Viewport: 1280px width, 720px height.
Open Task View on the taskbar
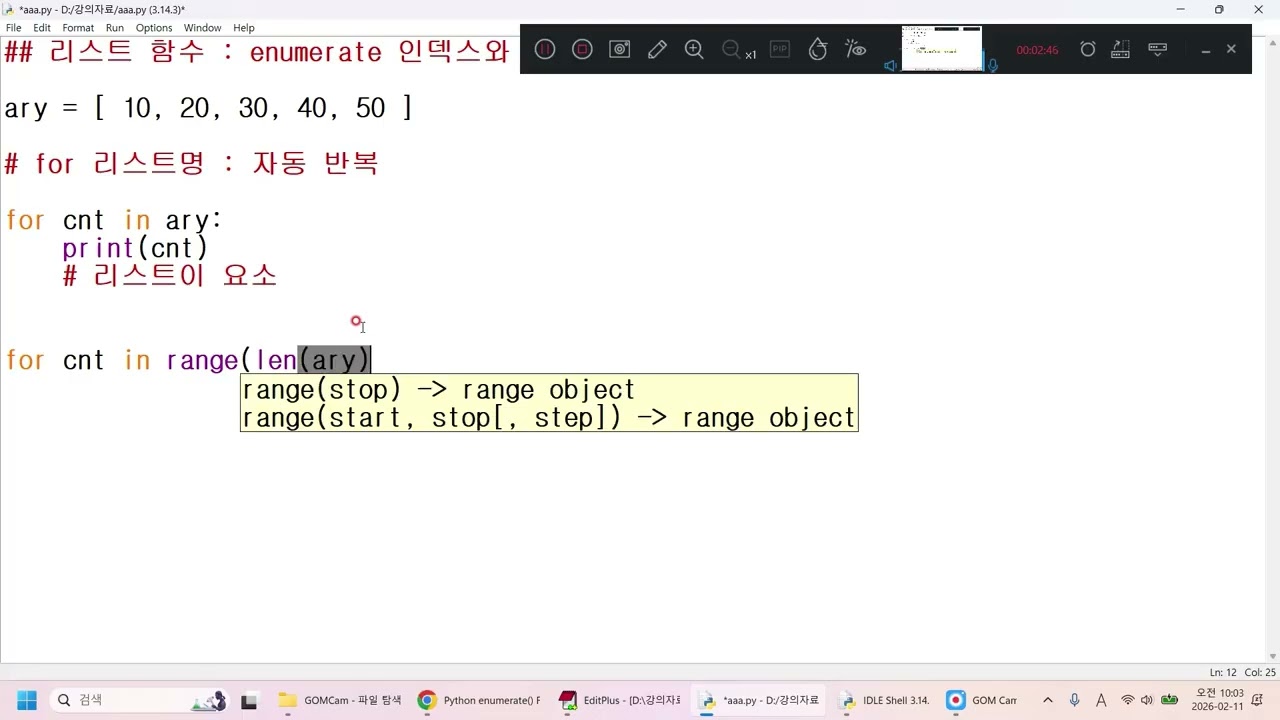[x=249, y=700]
